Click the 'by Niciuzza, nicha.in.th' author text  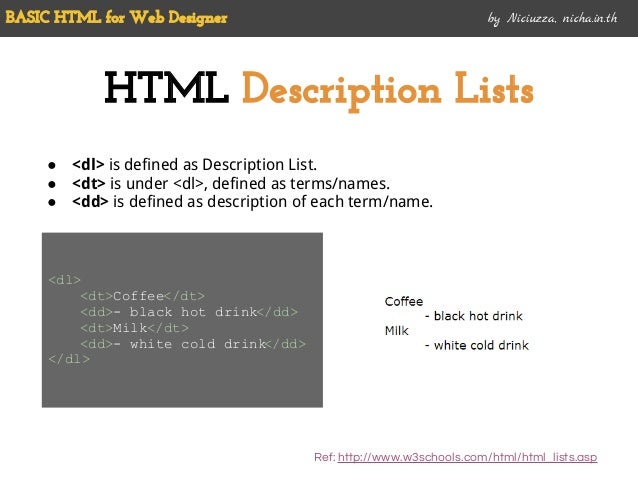tap(553, 18)
